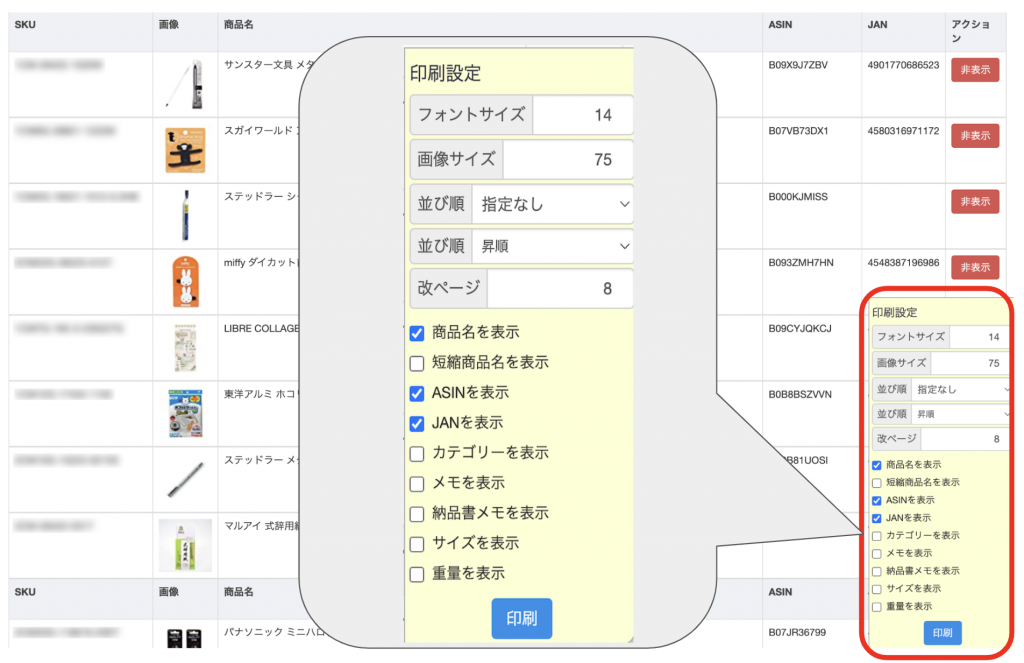Image resolution: width=1024 pixels, height=663 pixels.
Task: Check 納品書メモを表示 in the small print panel
Action: pos(876,571)
